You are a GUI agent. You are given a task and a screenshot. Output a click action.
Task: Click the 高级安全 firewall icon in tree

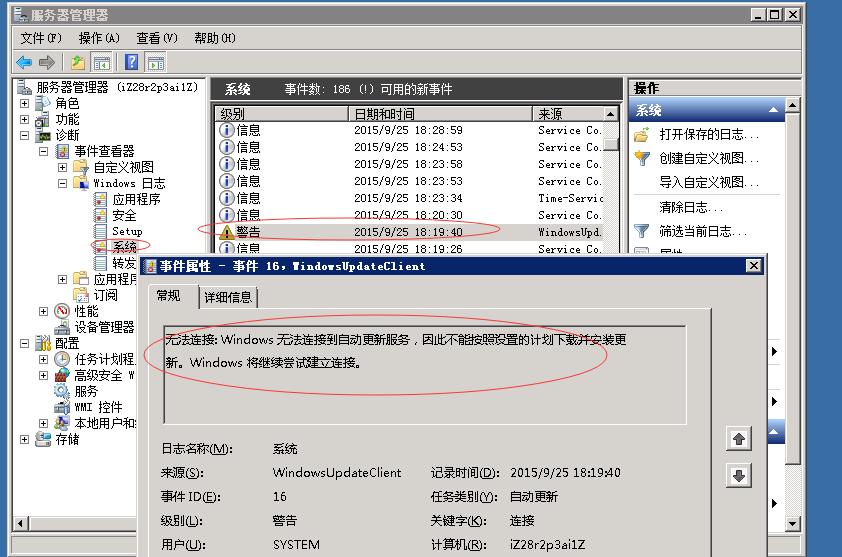click(62, 375)
